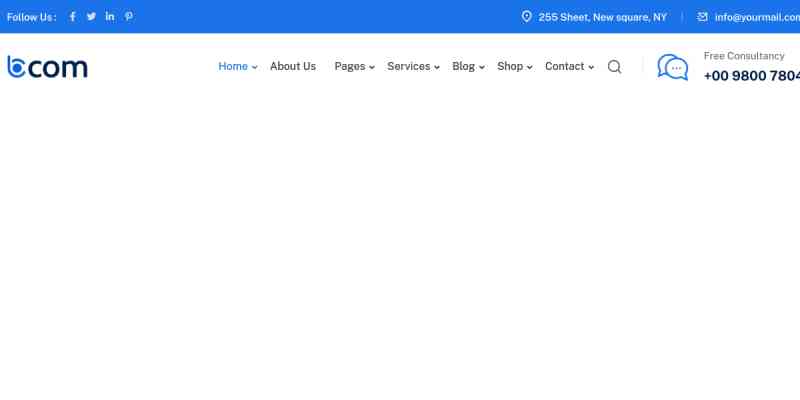This screenshot has height=400, width=800.
Task: Call the +00 9800 phone number
Action: pos(752,76)
